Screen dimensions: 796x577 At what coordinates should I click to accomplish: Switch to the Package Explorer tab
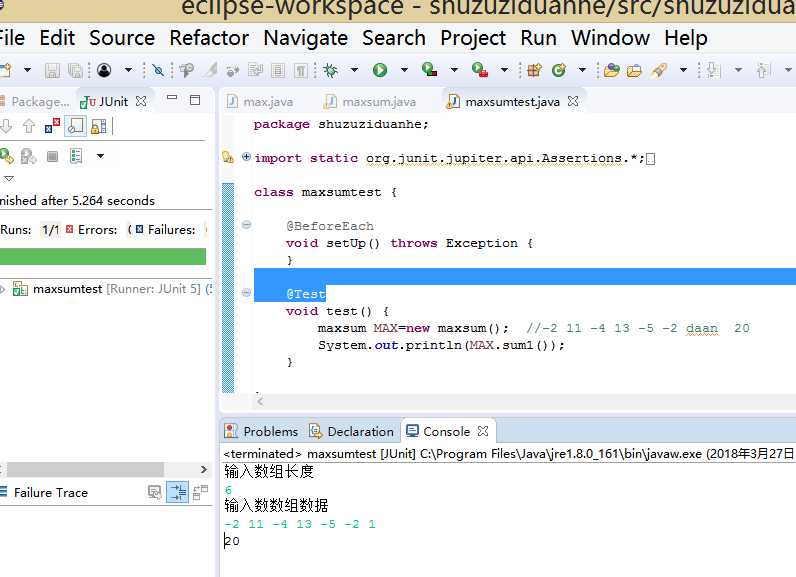[x=35, y=101]
